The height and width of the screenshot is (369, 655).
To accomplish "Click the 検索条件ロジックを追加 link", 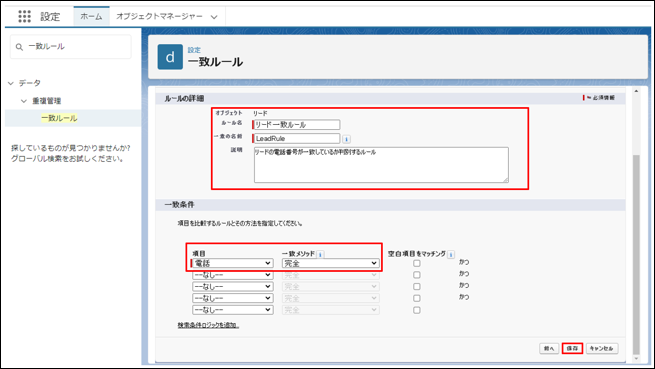I will click(x=208, y=325).
